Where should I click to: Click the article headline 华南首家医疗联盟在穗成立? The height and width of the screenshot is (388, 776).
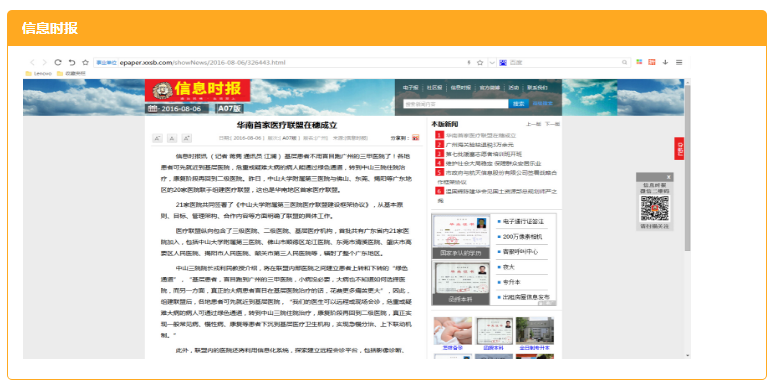tap(287, 126)
